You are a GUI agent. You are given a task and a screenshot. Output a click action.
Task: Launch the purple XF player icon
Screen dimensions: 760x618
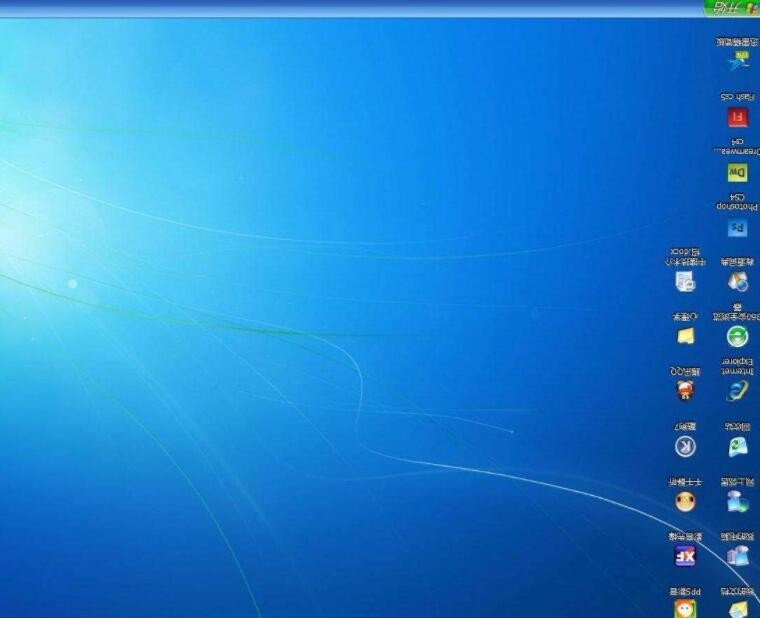(685, 556)
